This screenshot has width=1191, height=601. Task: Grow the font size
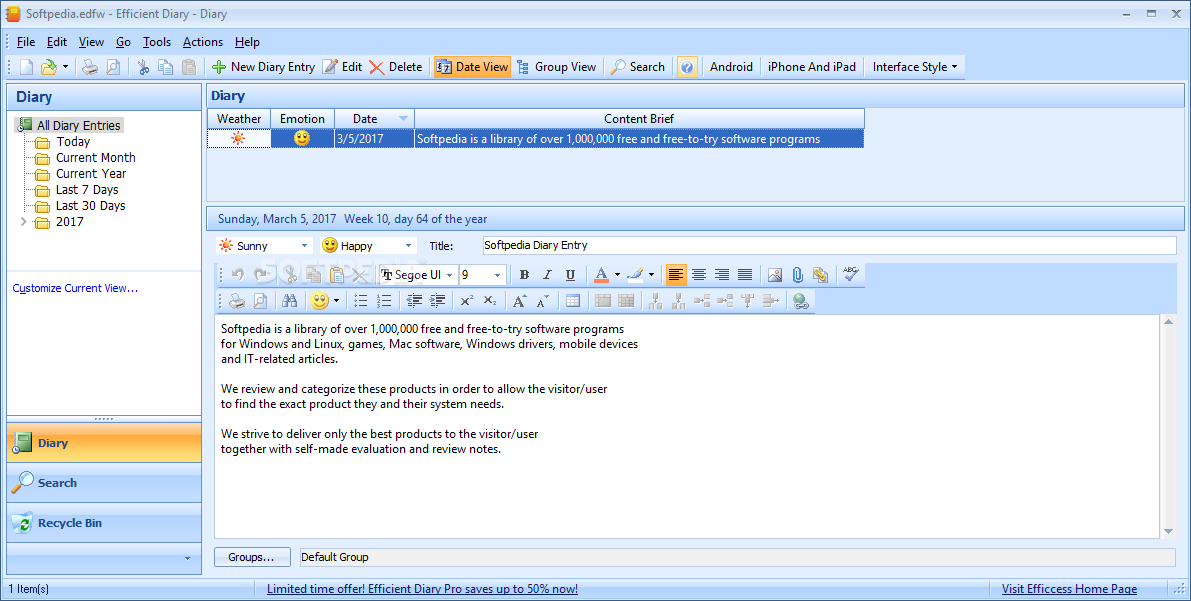[x=520, y=301]
